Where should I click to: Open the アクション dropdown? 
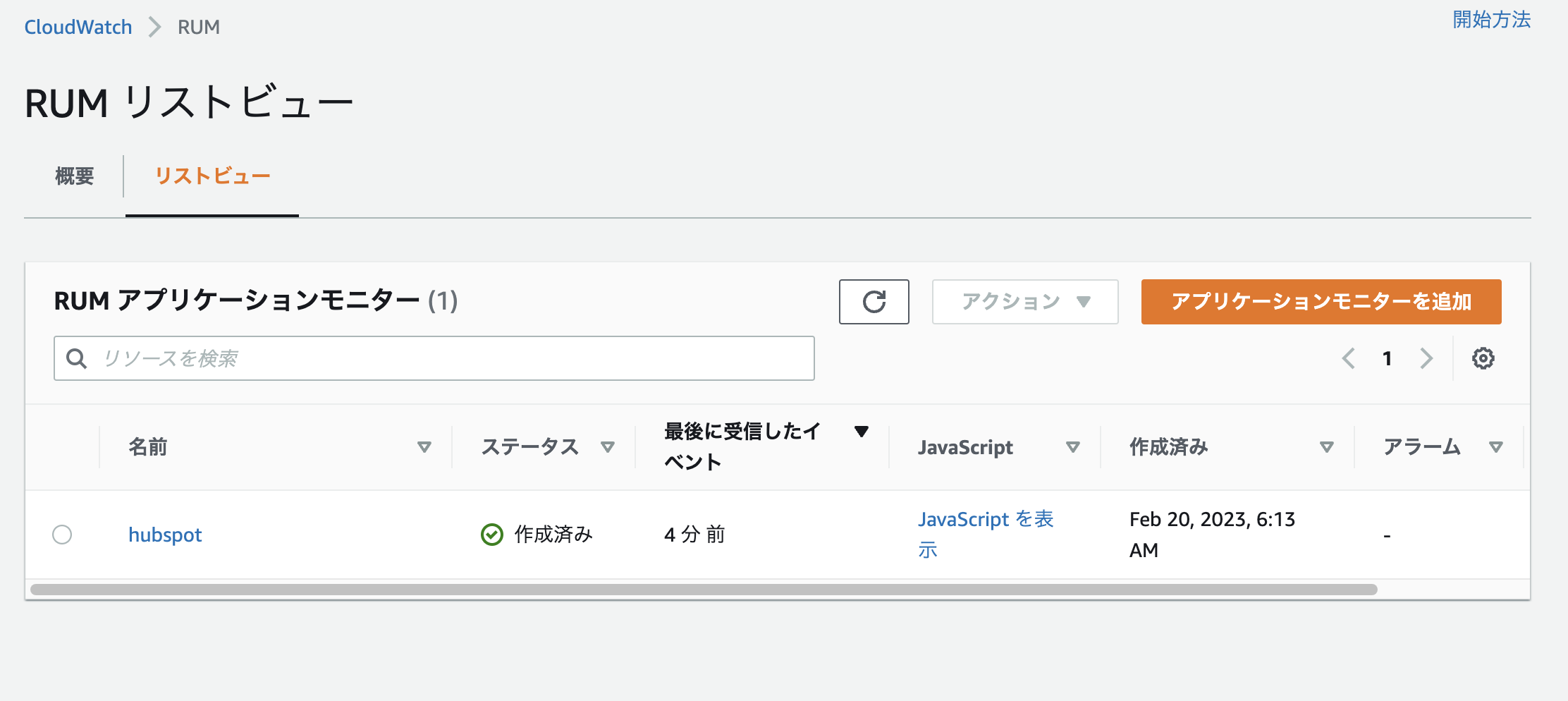coord(1025,302)
